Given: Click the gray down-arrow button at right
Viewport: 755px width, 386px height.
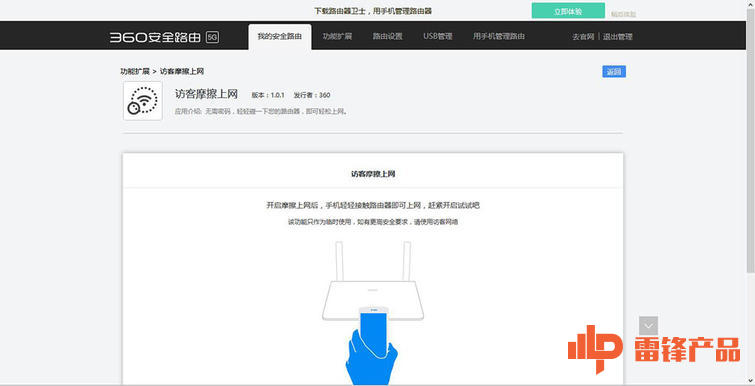Looking at the screenshot, I should 648,326.
